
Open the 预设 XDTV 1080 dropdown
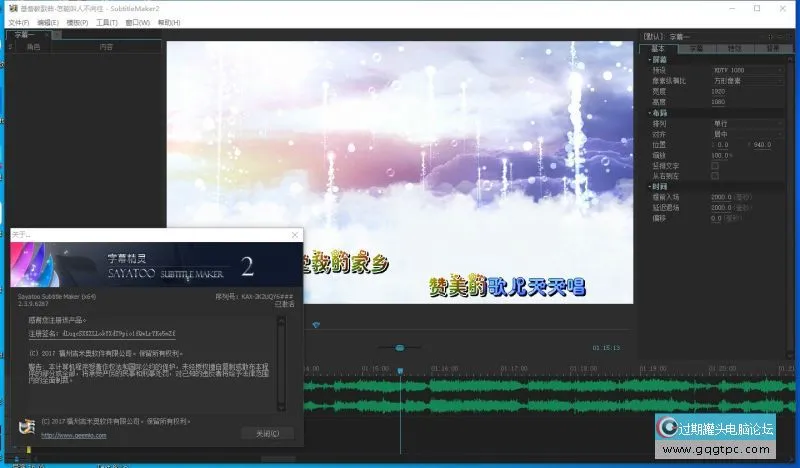tap(746, 70)
